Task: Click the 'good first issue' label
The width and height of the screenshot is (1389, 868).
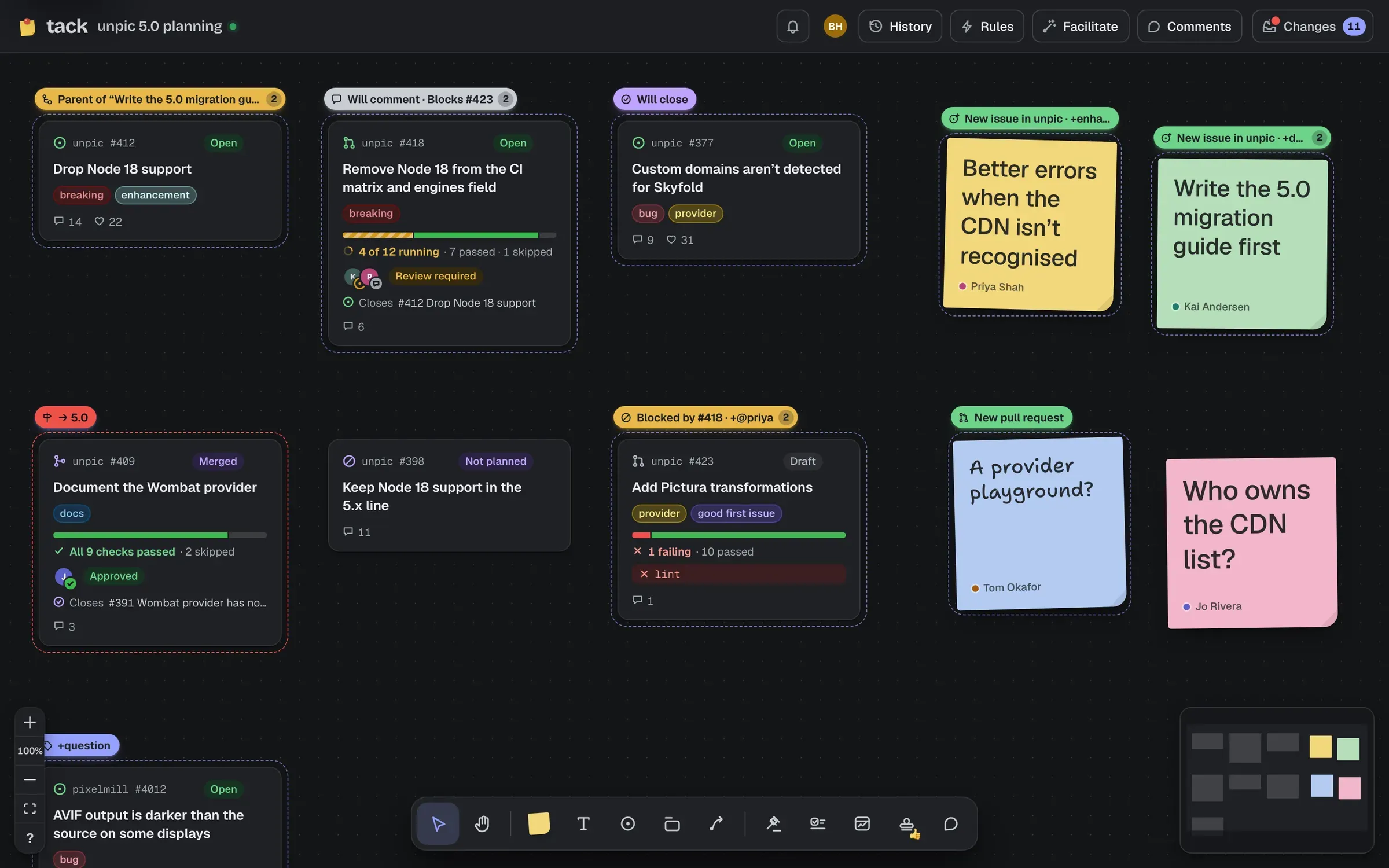Action: coord(736,513)
